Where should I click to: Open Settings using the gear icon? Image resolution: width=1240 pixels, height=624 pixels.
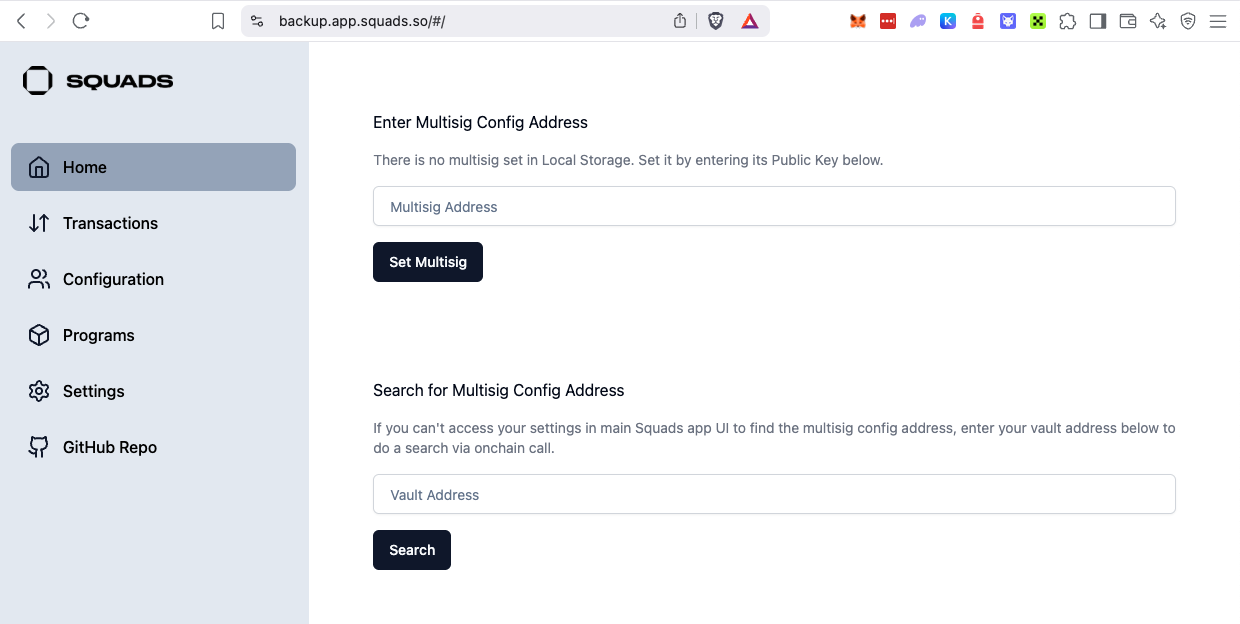point(39,391)
